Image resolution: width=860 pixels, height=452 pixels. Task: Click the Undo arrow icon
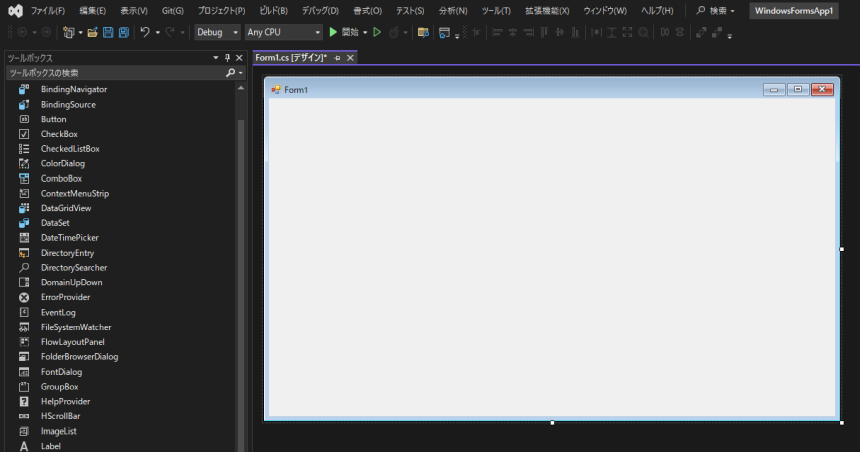145,32
